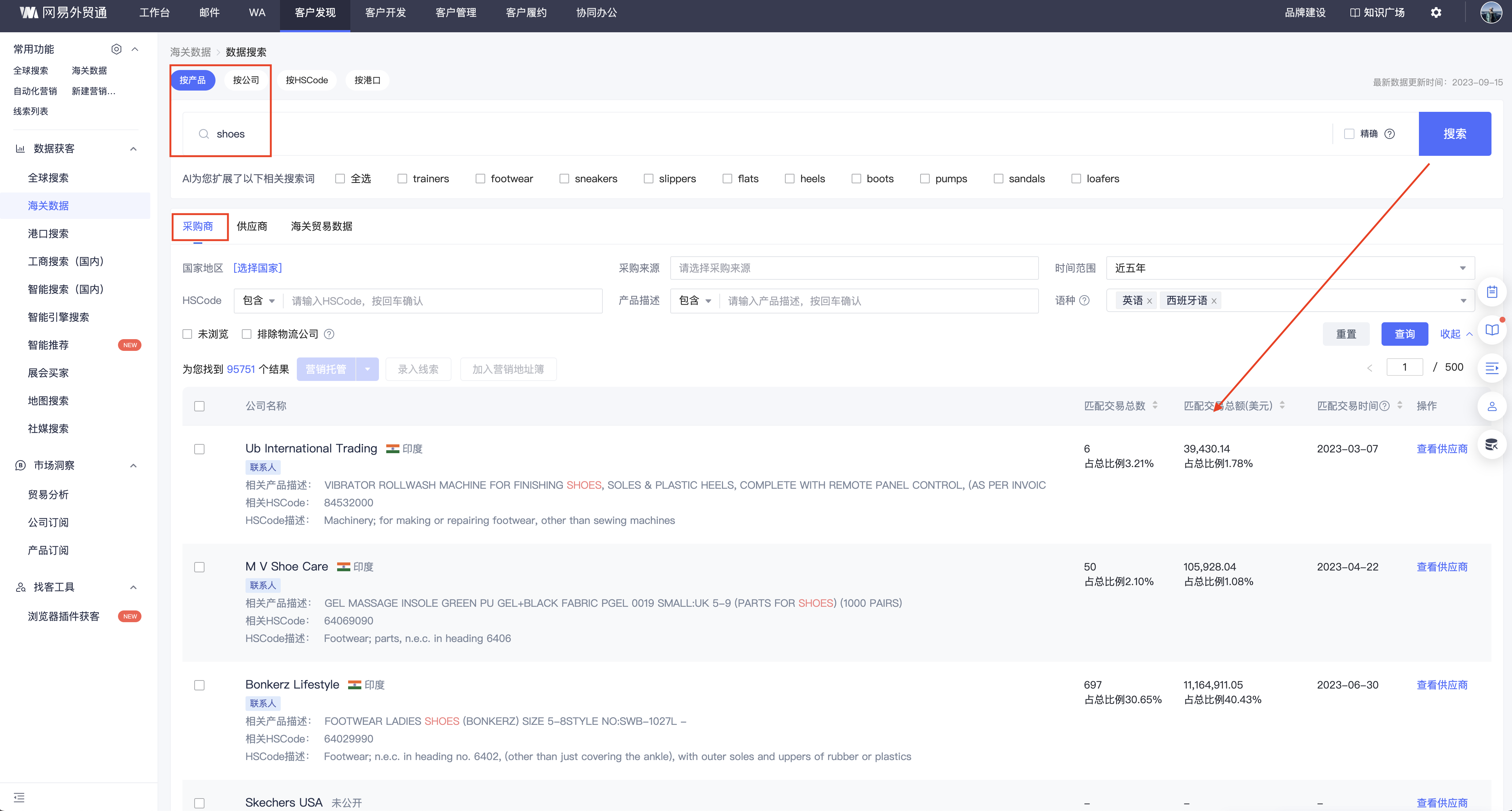The width and height of the screenshot is (1512, 811).
Task: Click the shoes search input field
Action: [x=757, y=134]
